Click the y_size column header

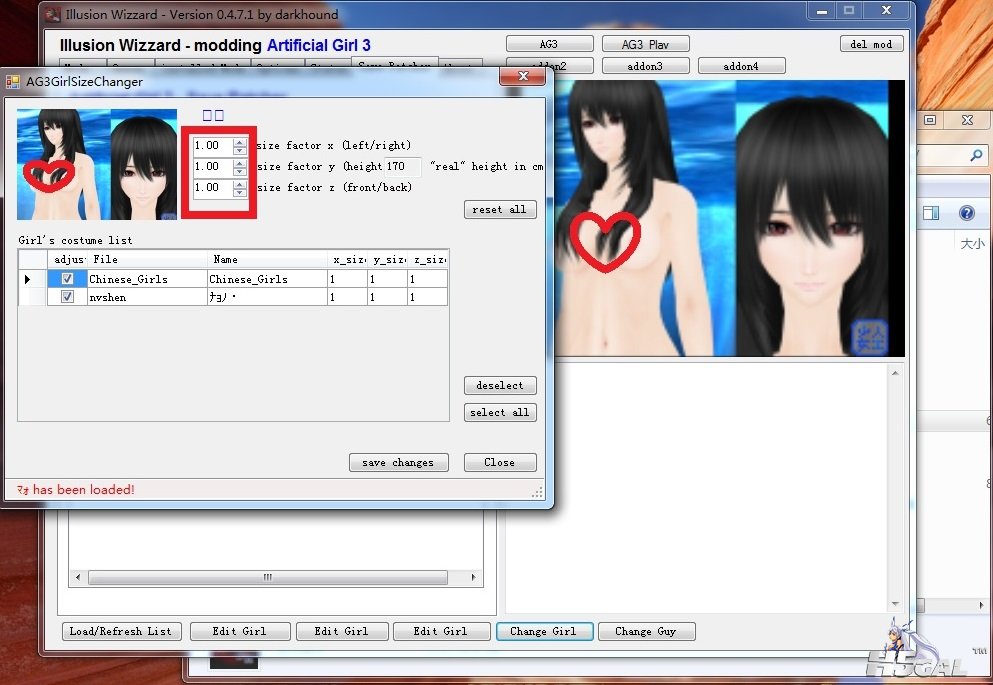(x=387, y=259)
